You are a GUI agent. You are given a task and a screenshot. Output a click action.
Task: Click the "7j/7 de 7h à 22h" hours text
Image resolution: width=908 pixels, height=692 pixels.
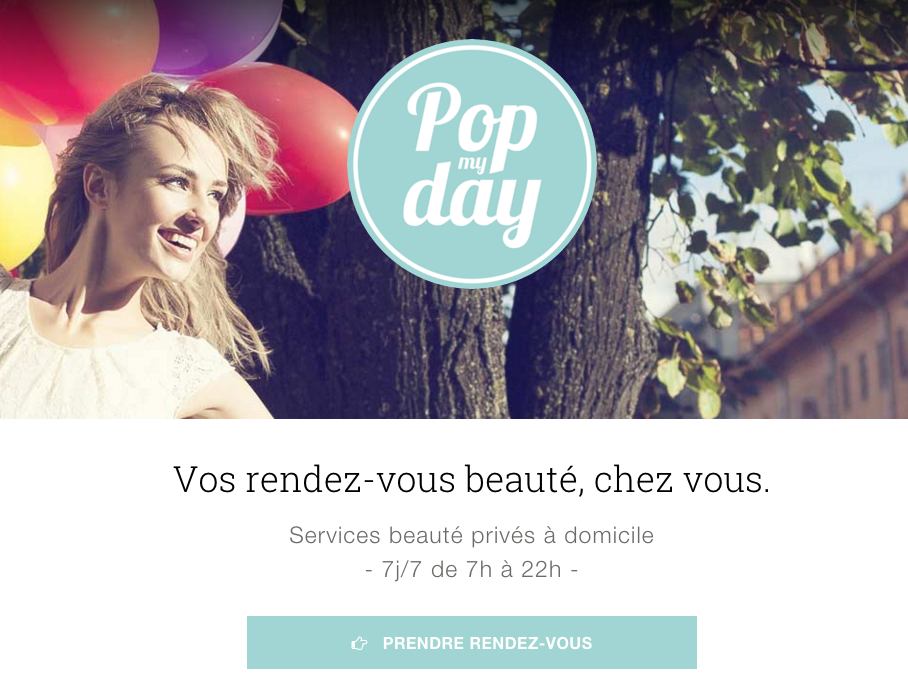click(471, 570)
